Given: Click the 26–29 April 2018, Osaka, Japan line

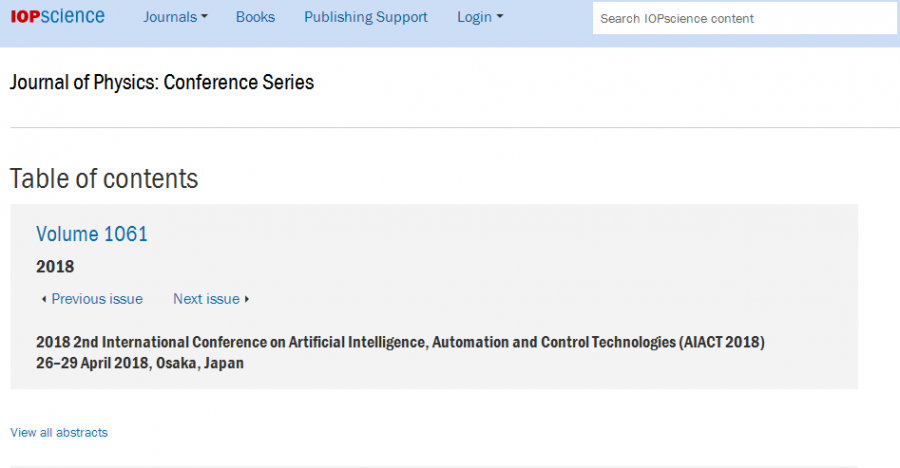Looking at the screenshot, I should (140, 363).
